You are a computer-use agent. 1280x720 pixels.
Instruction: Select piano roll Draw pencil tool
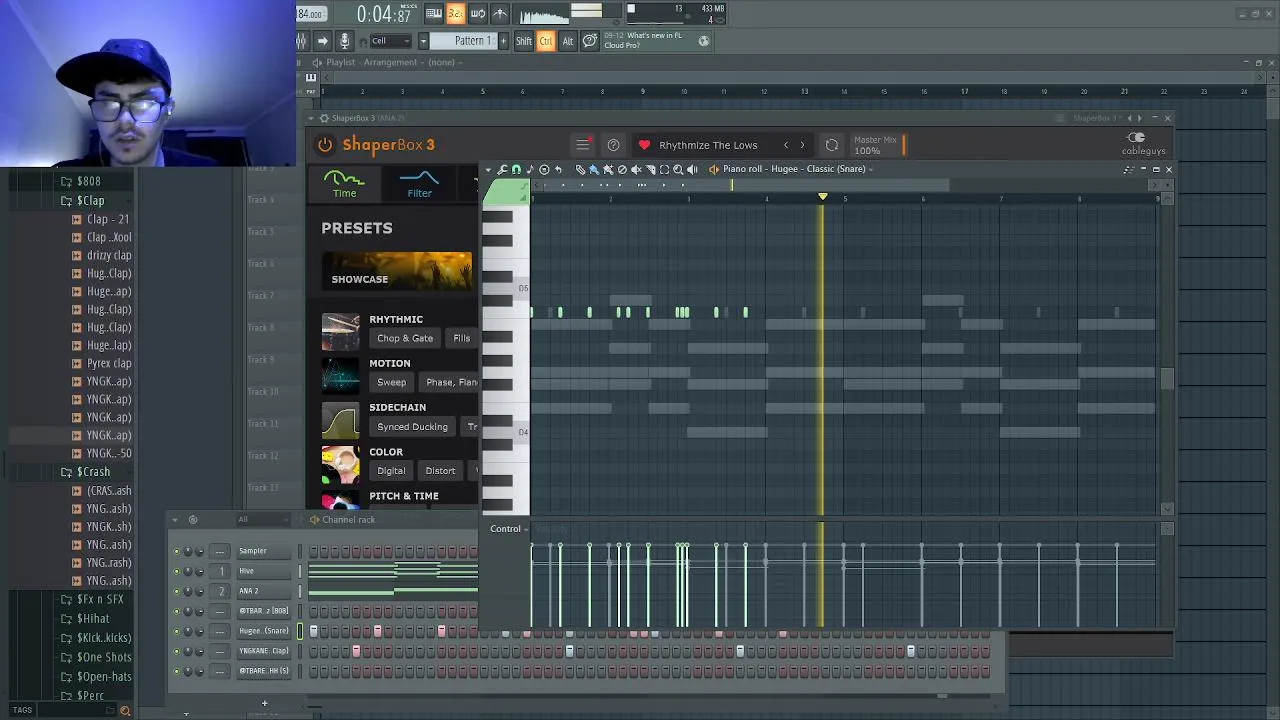pos(580,169)
